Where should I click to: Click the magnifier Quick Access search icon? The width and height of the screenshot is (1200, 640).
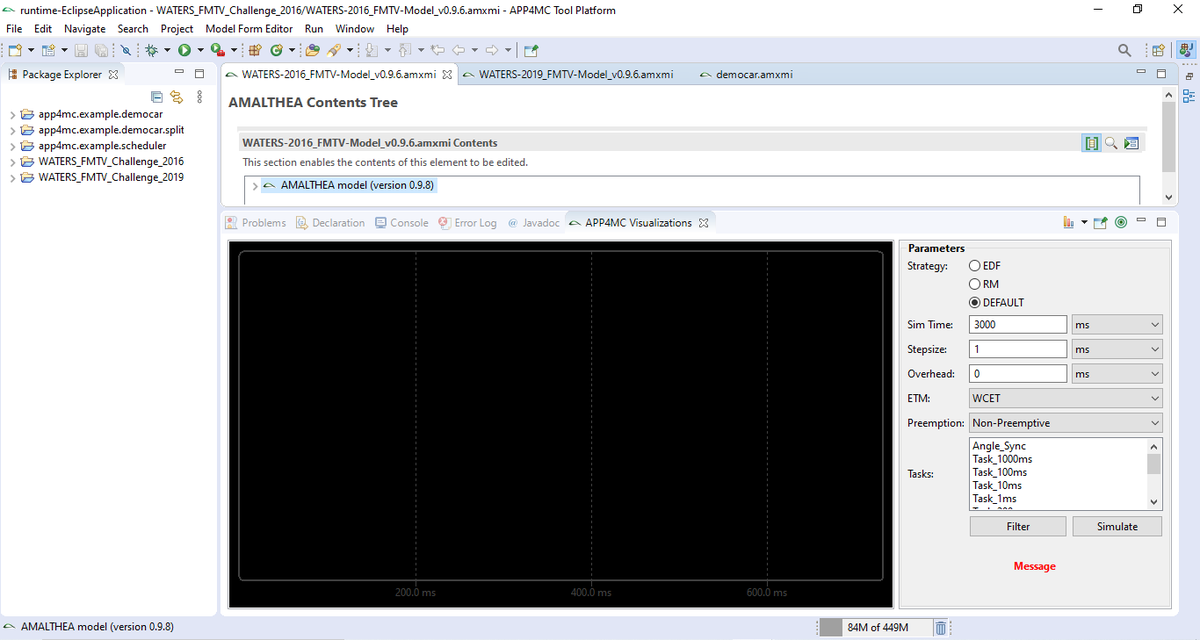[1126, 50]
